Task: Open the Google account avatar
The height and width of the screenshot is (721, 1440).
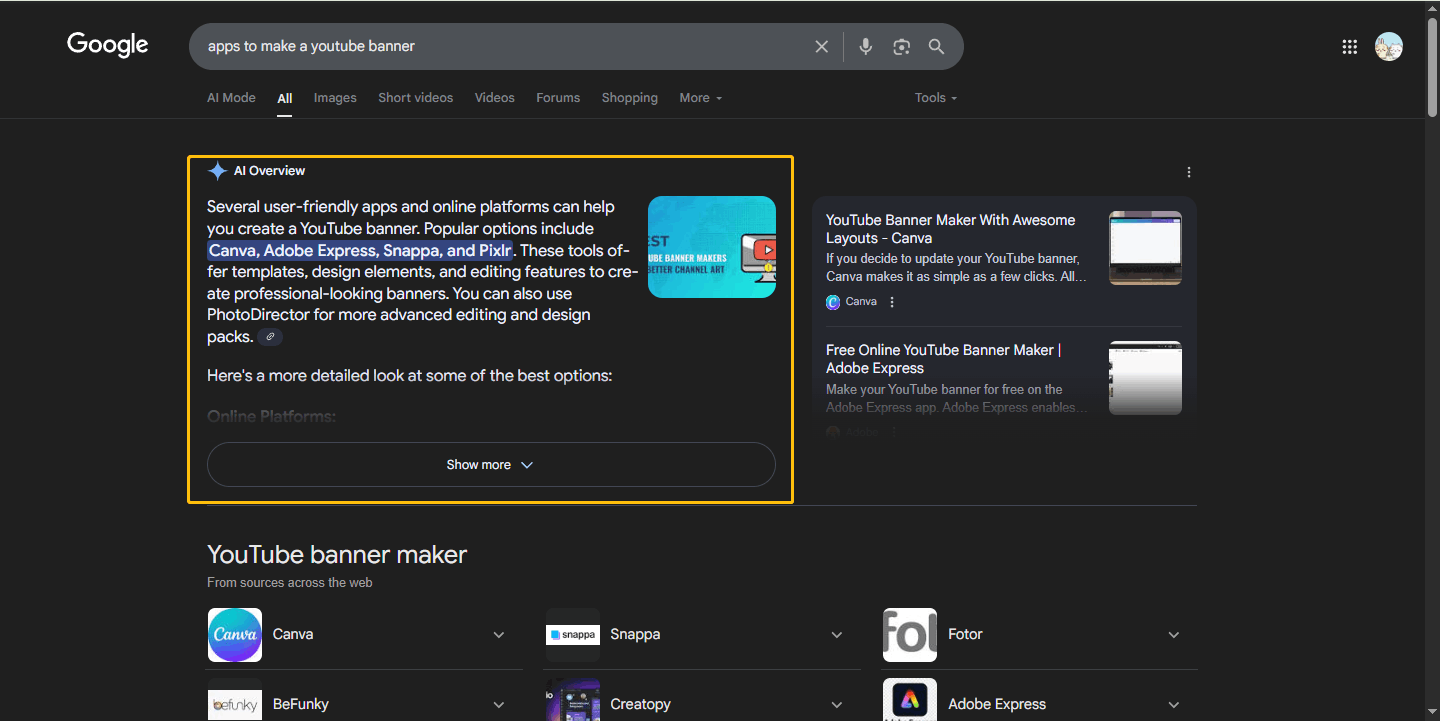Action: [1389, 46]
